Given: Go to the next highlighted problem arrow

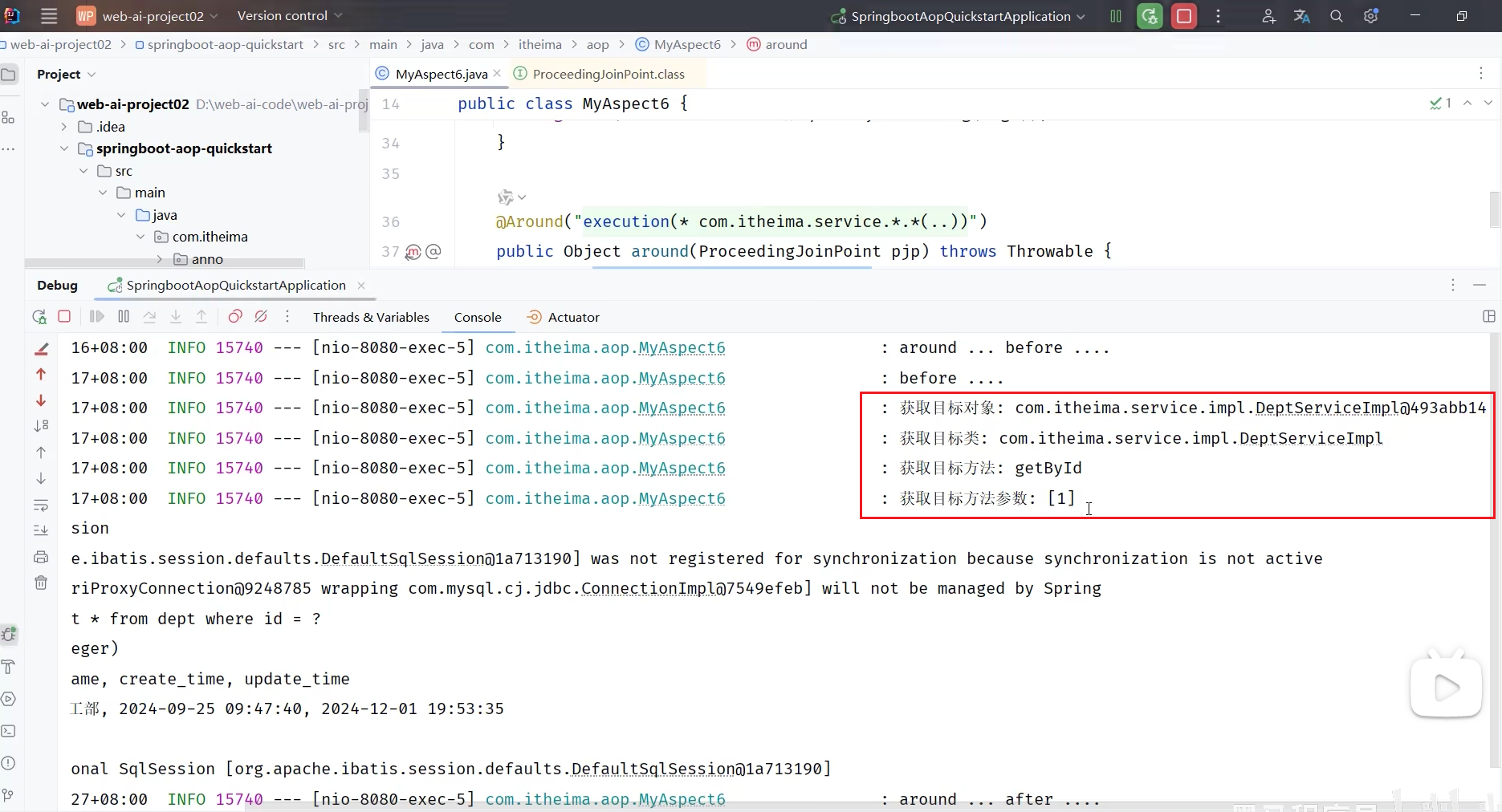Looking at the screenshot, I should coord(1488,104).
